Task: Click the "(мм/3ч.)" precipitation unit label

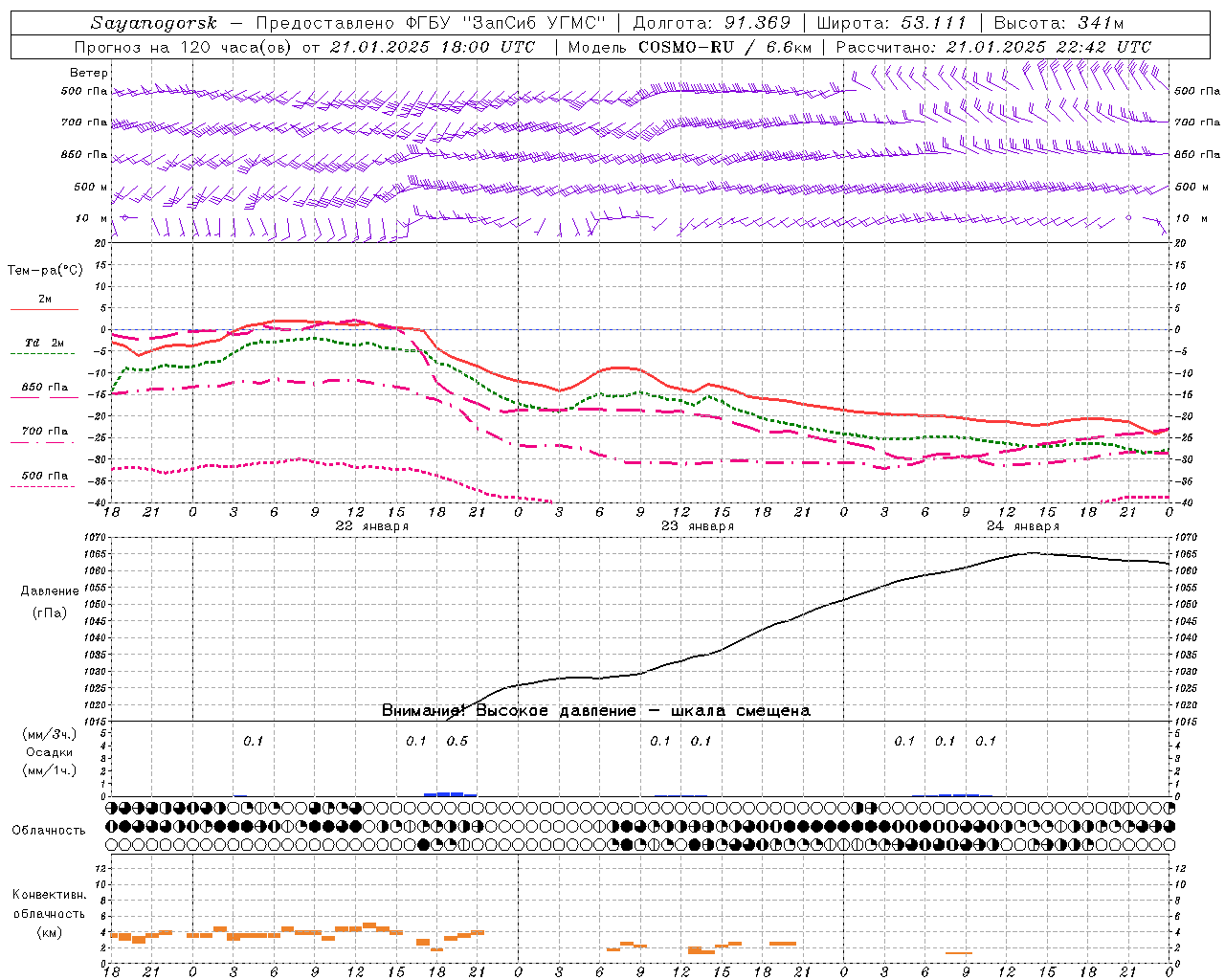Action: click(x=50, y=734)
